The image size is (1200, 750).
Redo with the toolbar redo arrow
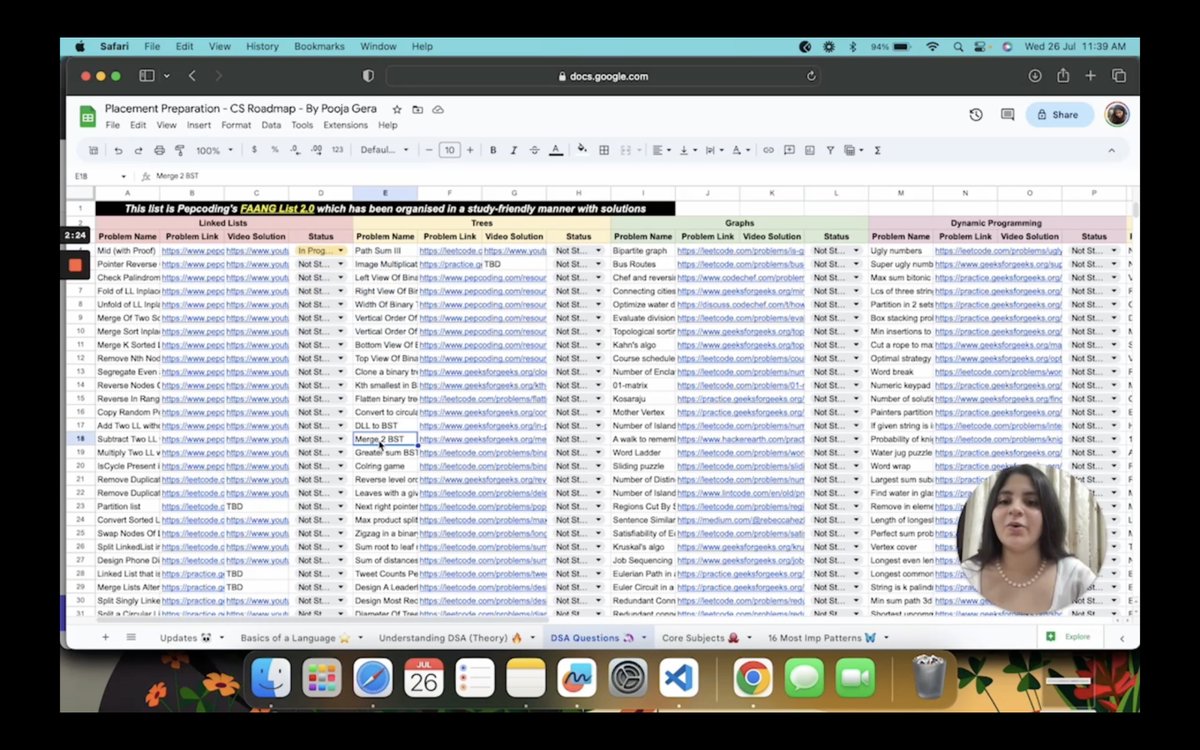click(138, 150)
